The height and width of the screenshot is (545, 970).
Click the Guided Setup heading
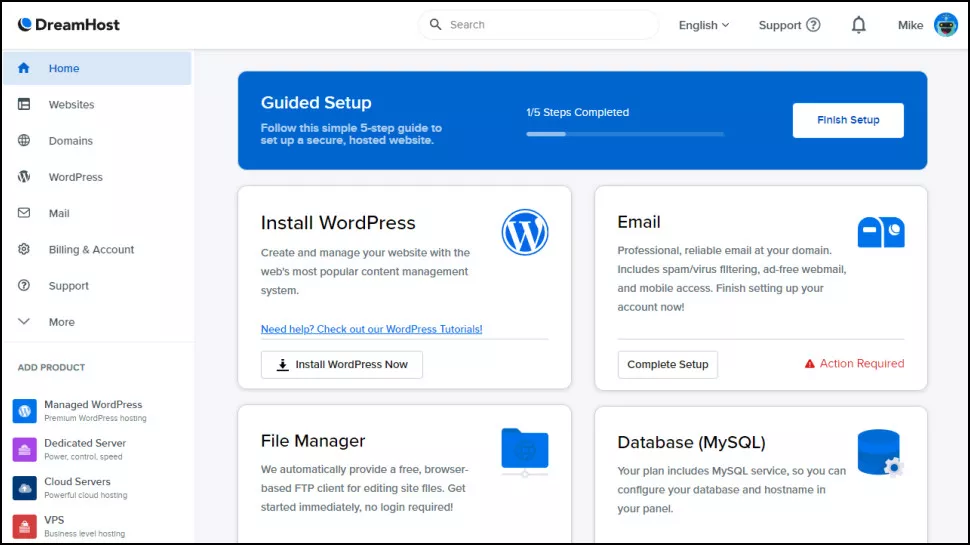(x=316, y=102)
